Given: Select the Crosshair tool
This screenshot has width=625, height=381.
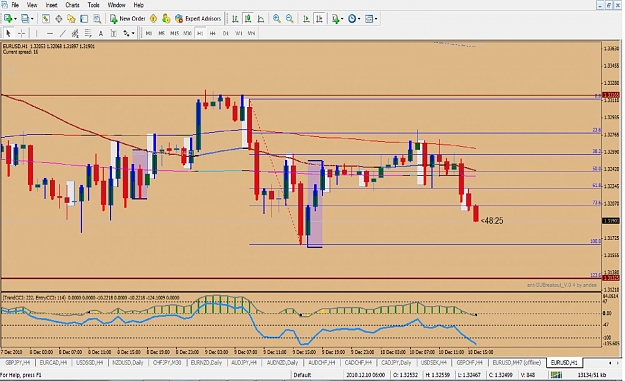Looking at the screenshot, I should 21,33.
